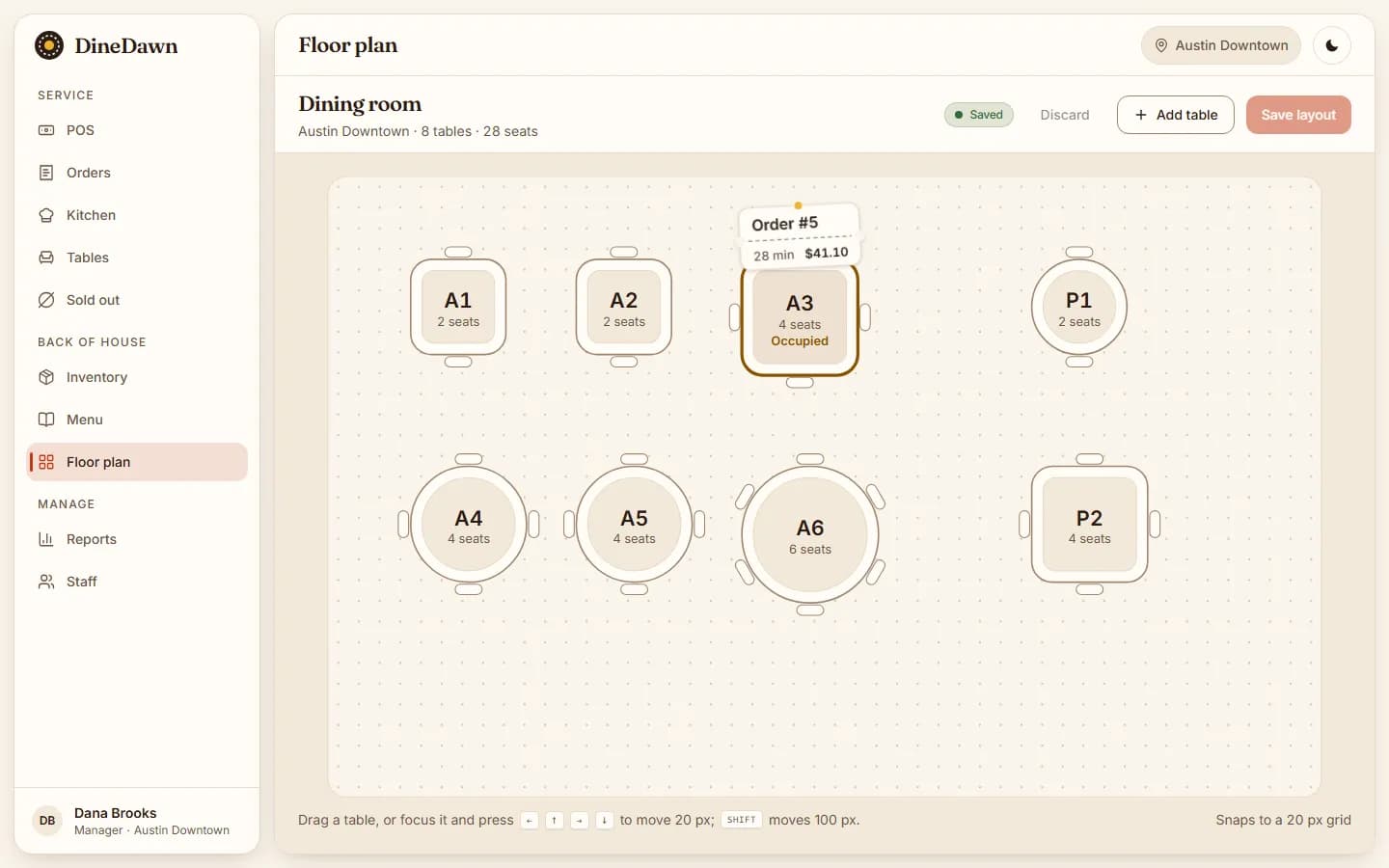
Task: Click the DB avatar initials
Action: (47, 821)
